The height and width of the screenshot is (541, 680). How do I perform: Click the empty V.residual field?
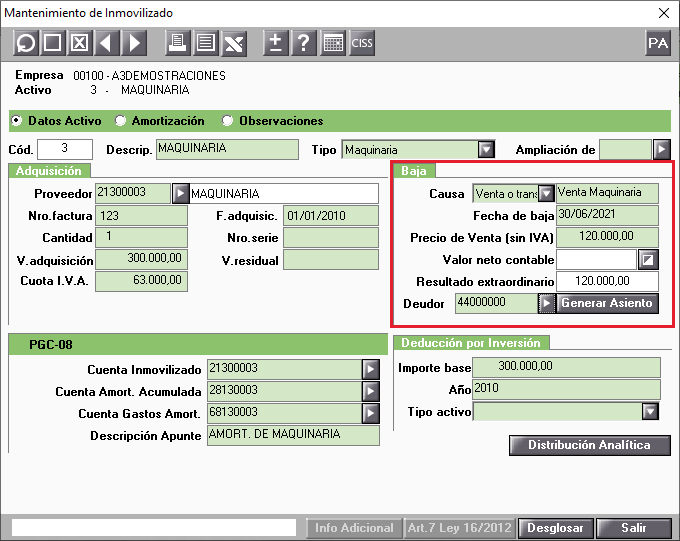(x=331, y=260)
